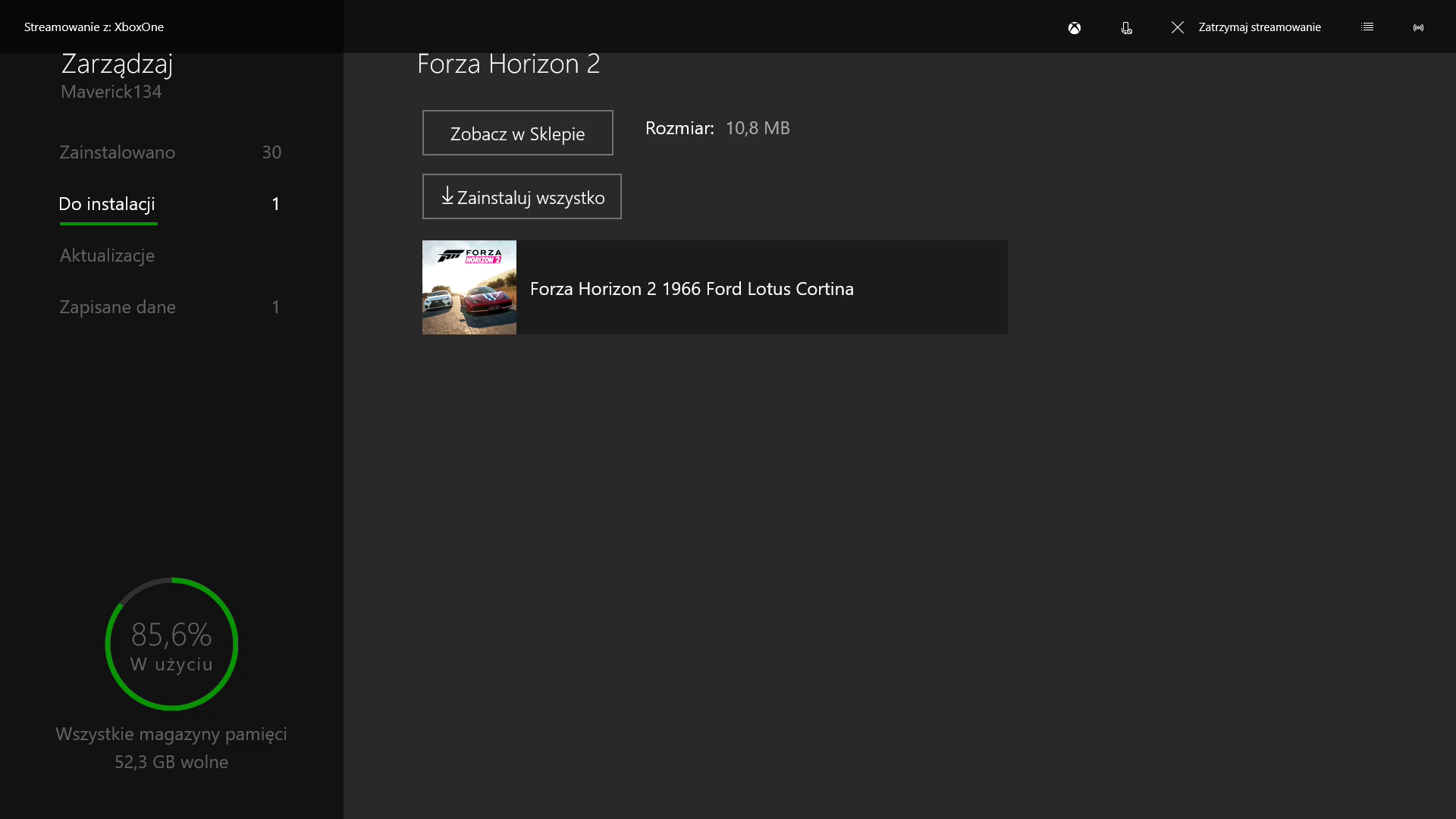This screenshot has width=1456, height=819.
Task: Click Wszystkie magazyny pamięci label
Action: pyautogui.click(x=171, y=734)
